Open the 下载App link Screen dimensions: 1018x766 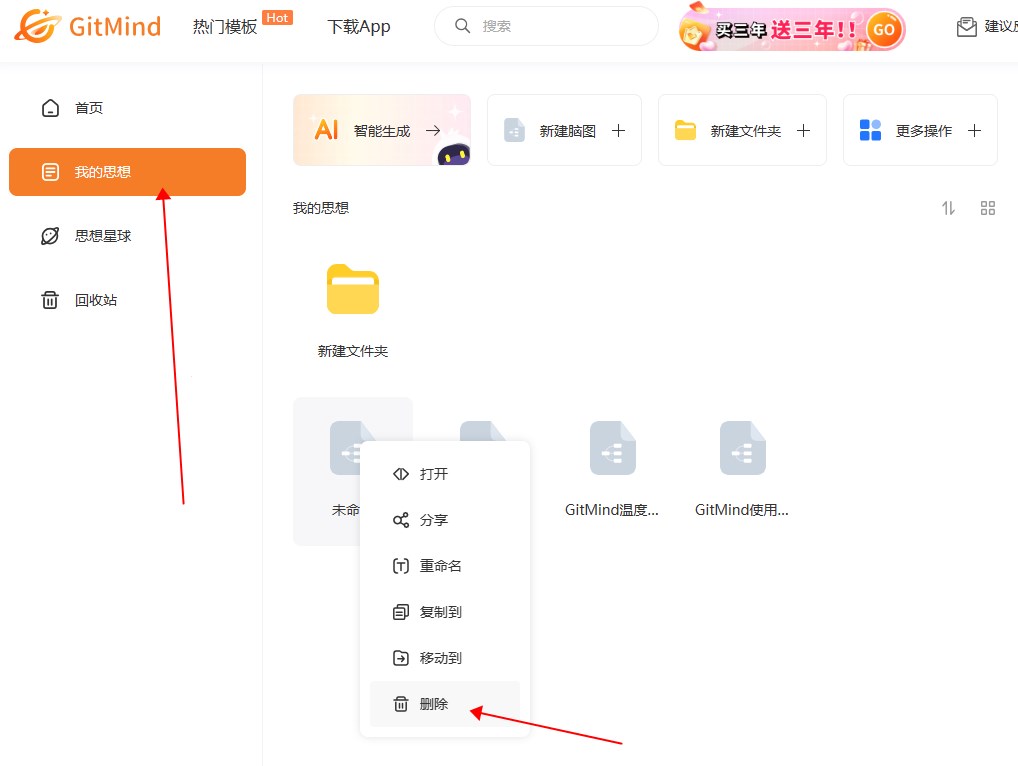pos(359,27)
